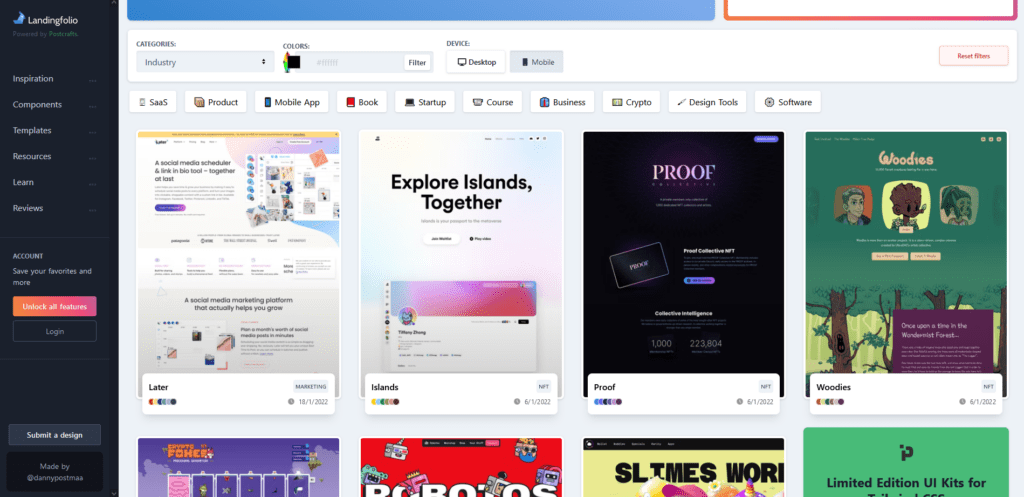Click the Reset filters button
Viewport: 1024px width, 497px height.
[973, 56]
